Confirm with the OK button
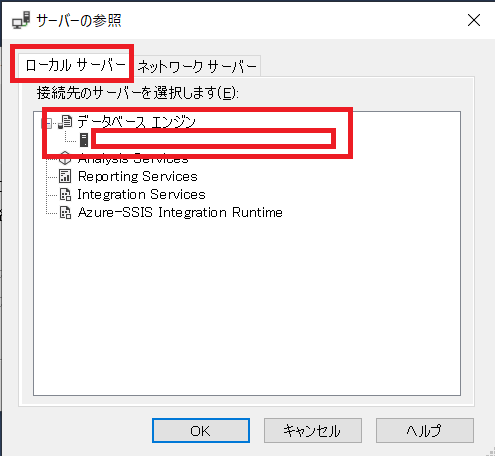Viewport: 495px width, 456px height. pyautogui.click(x=201, y=431)
